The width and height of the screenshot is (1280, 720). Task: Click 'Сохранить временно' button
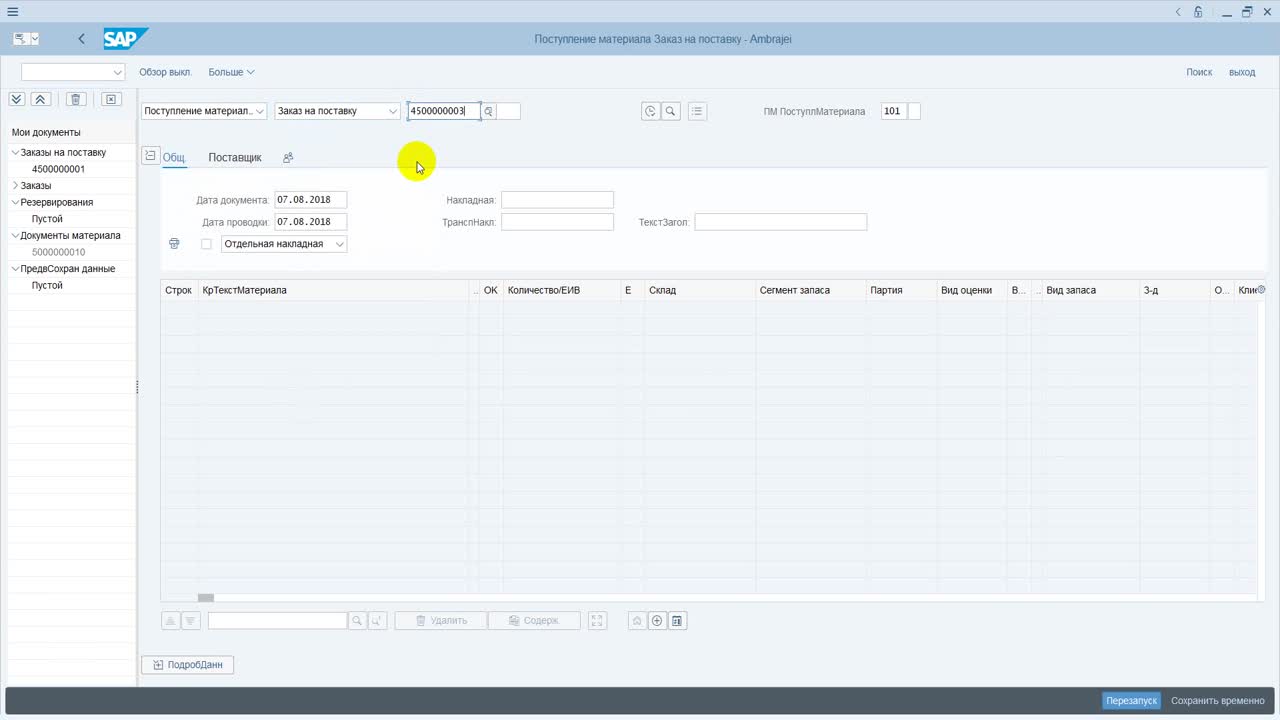pyautogui.click(x=1218, y=701)
